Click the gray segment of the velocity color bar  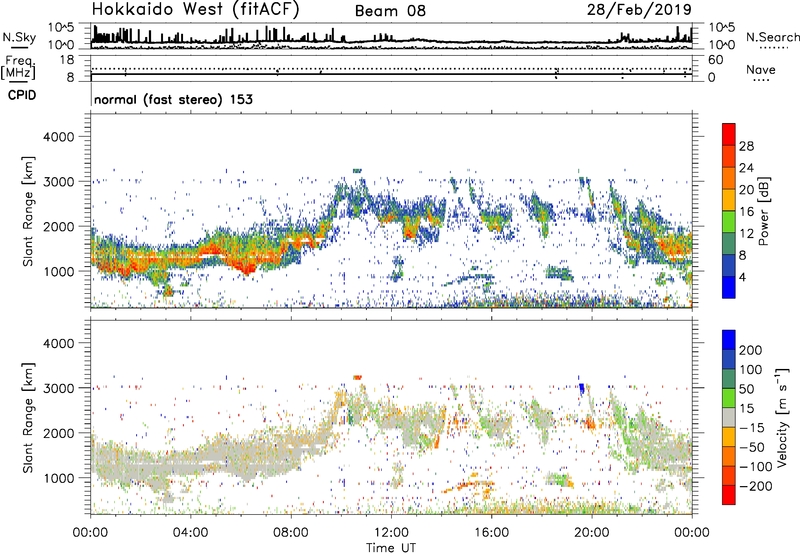[x=729, y=418]
